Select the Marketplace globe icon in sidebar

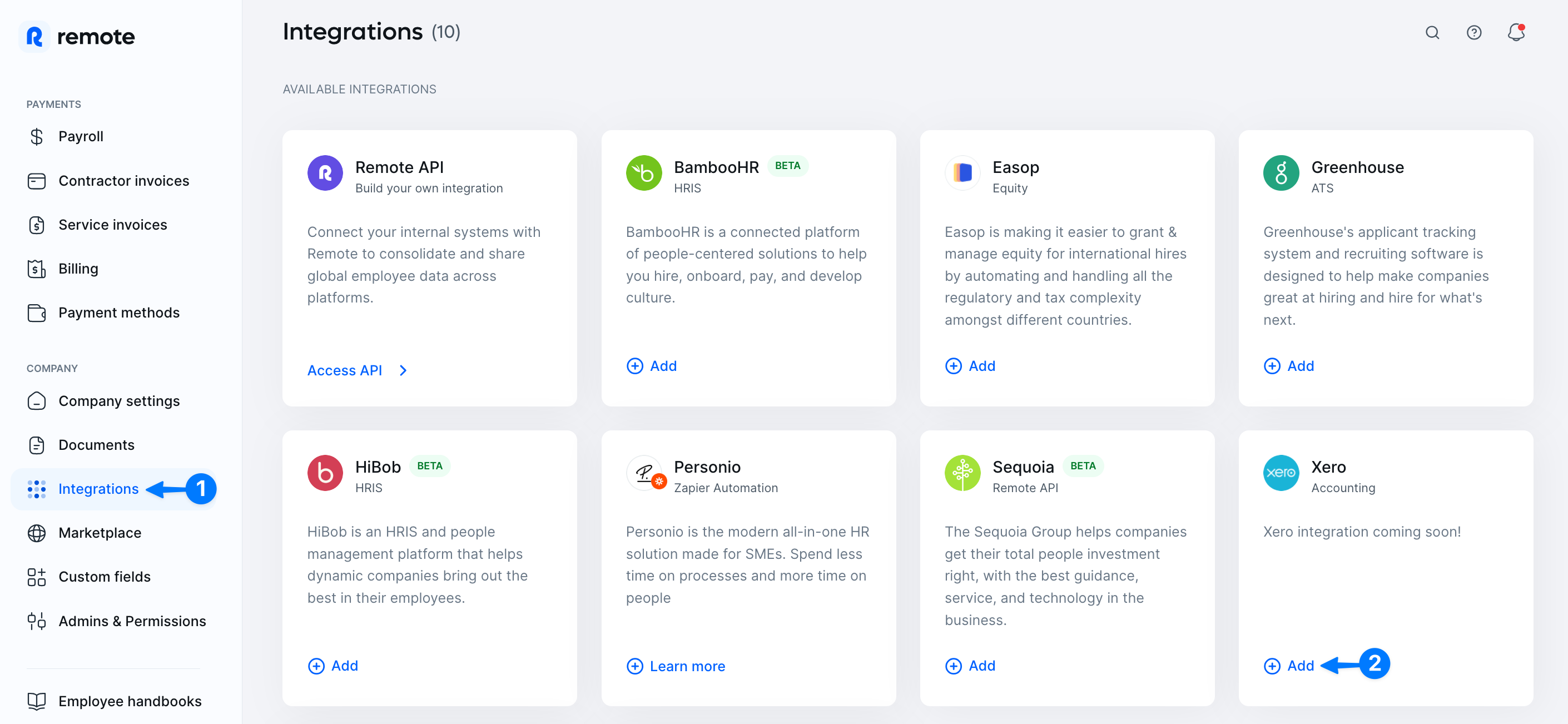37,533
